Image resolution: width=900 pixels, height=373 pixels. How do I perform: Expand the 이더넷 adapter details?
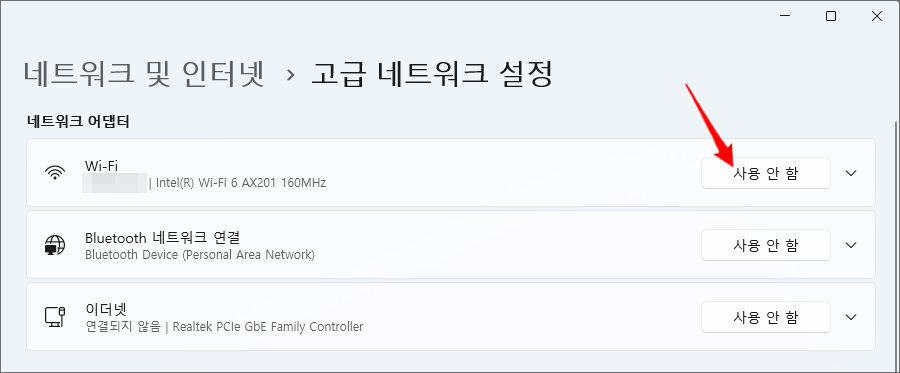[851, 317]
